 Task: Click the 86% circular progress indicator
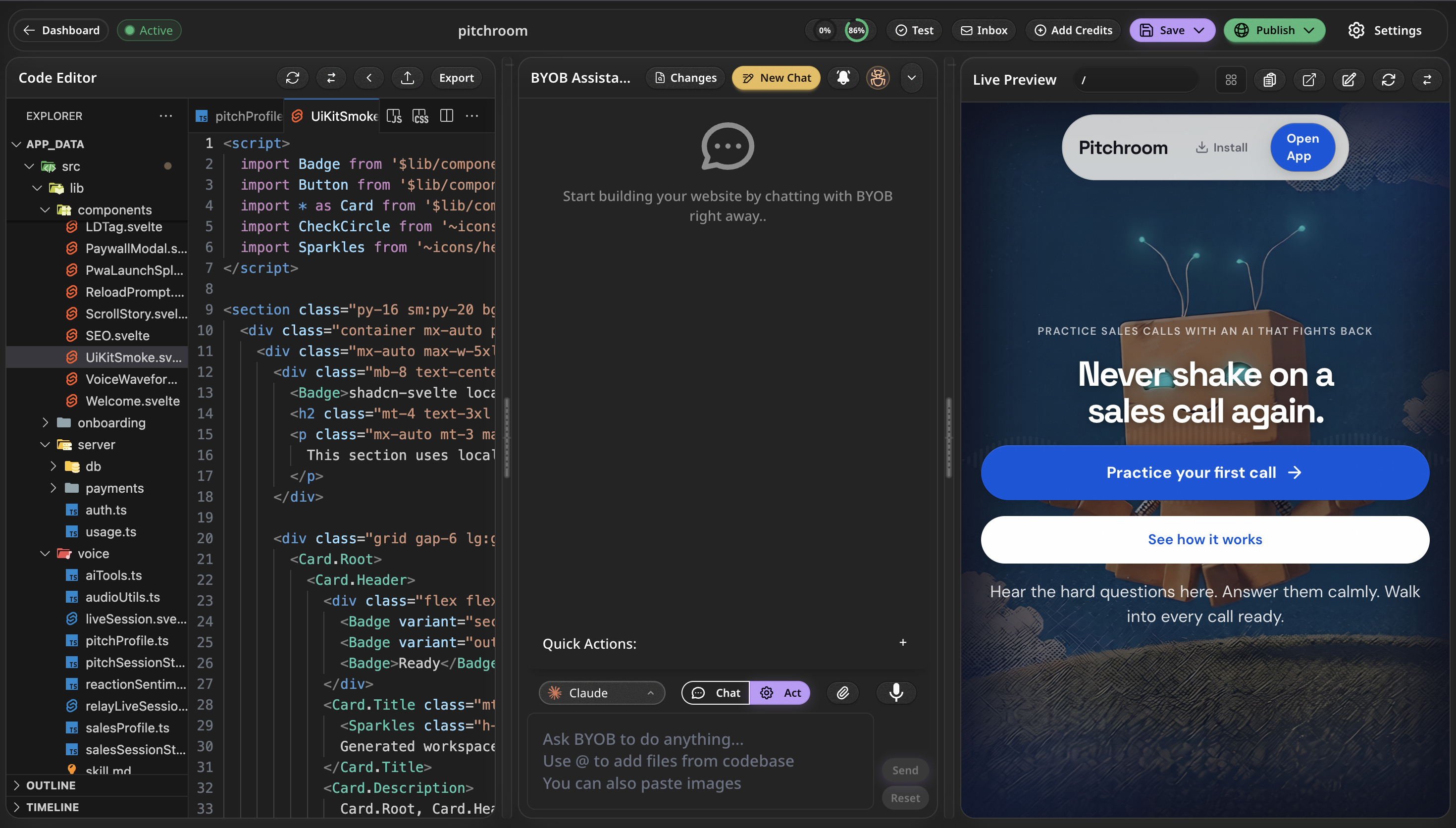coord(856,30)
